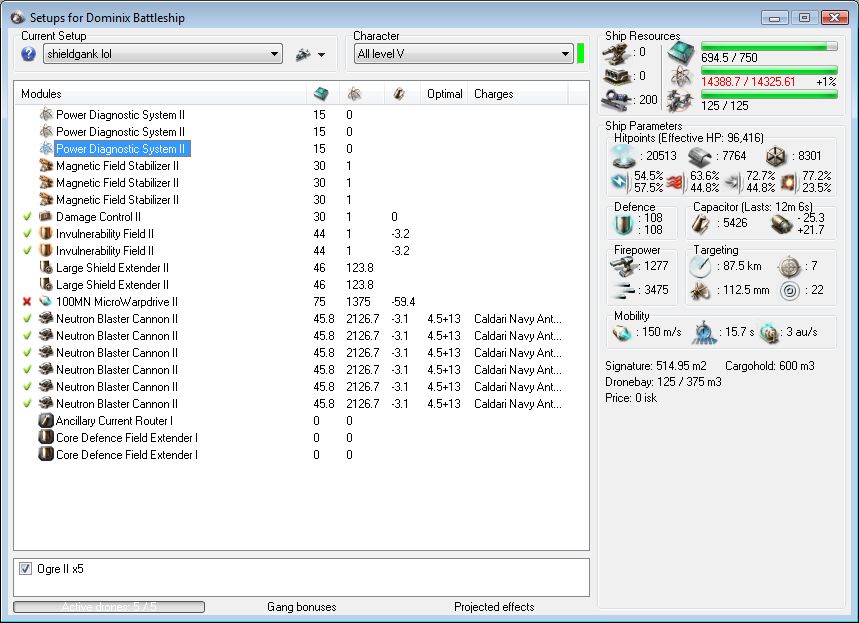The image size is (859, 623).
Task: Click the blue help question mark icon
Action: pyautogui.click(x=28, y=54)
